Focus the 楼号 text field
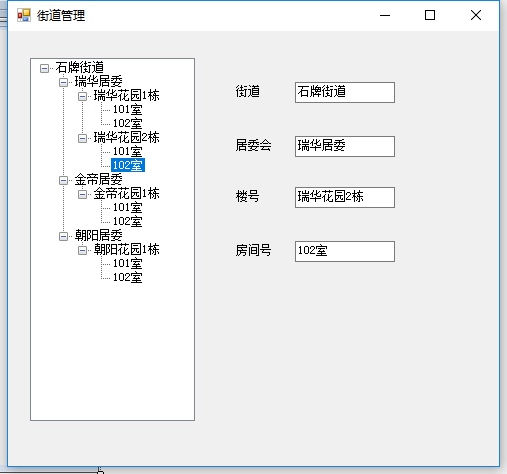 point(345,197)
